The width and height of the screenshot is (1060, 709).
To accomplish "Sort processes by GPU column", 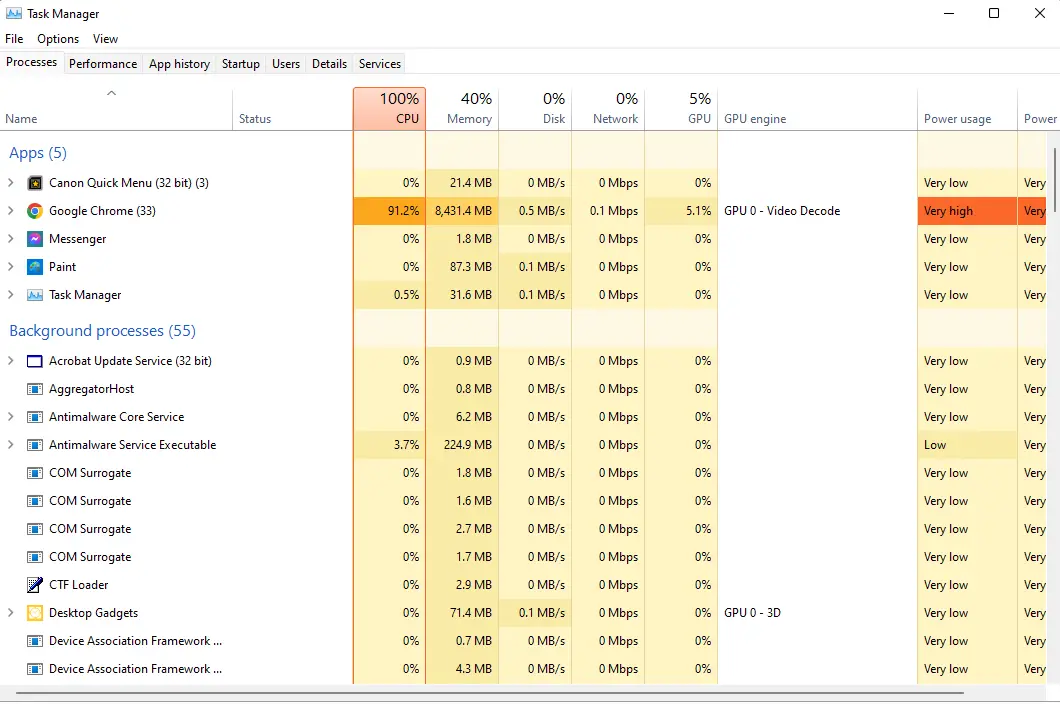I will pyautogui.click(x=681, y=108).
